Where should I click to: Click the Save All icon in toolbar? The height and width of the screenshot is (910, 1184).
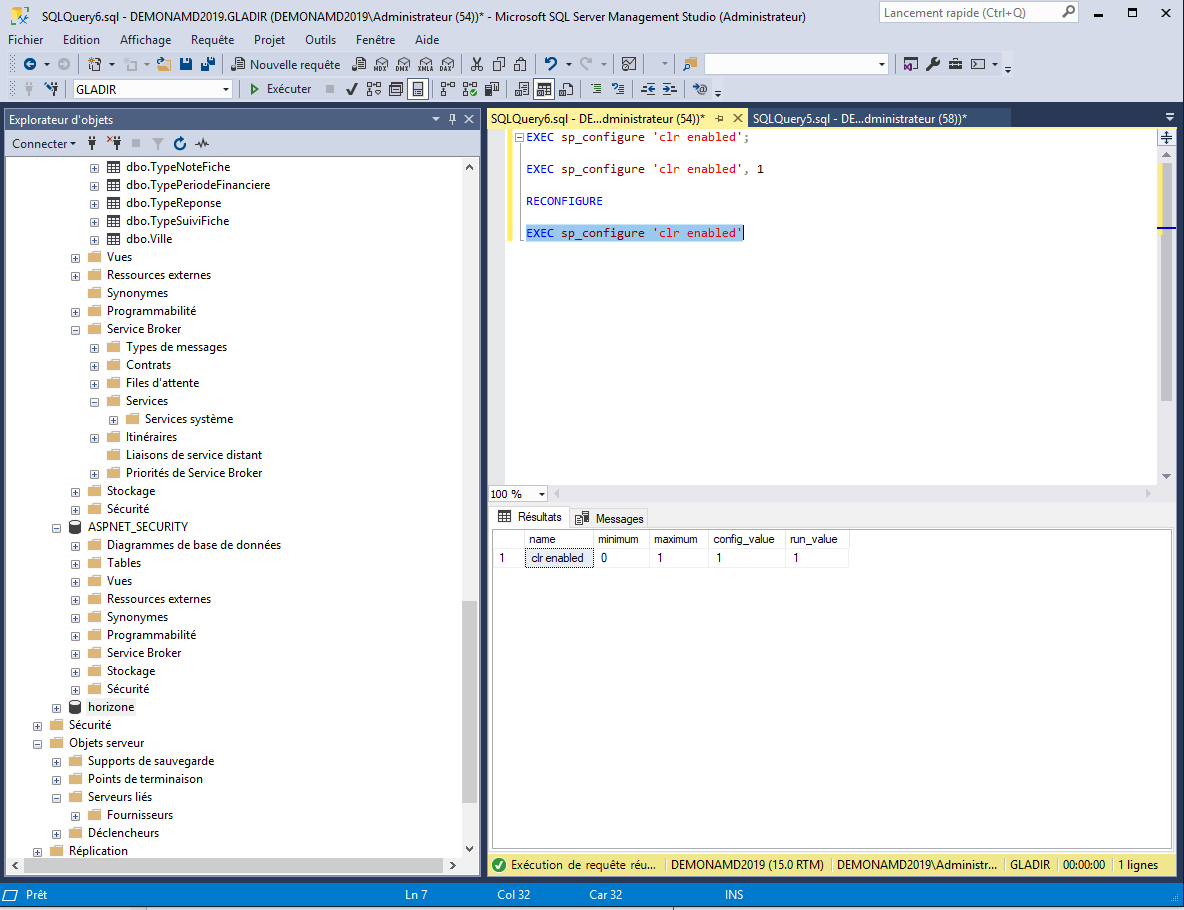(207, 64)
